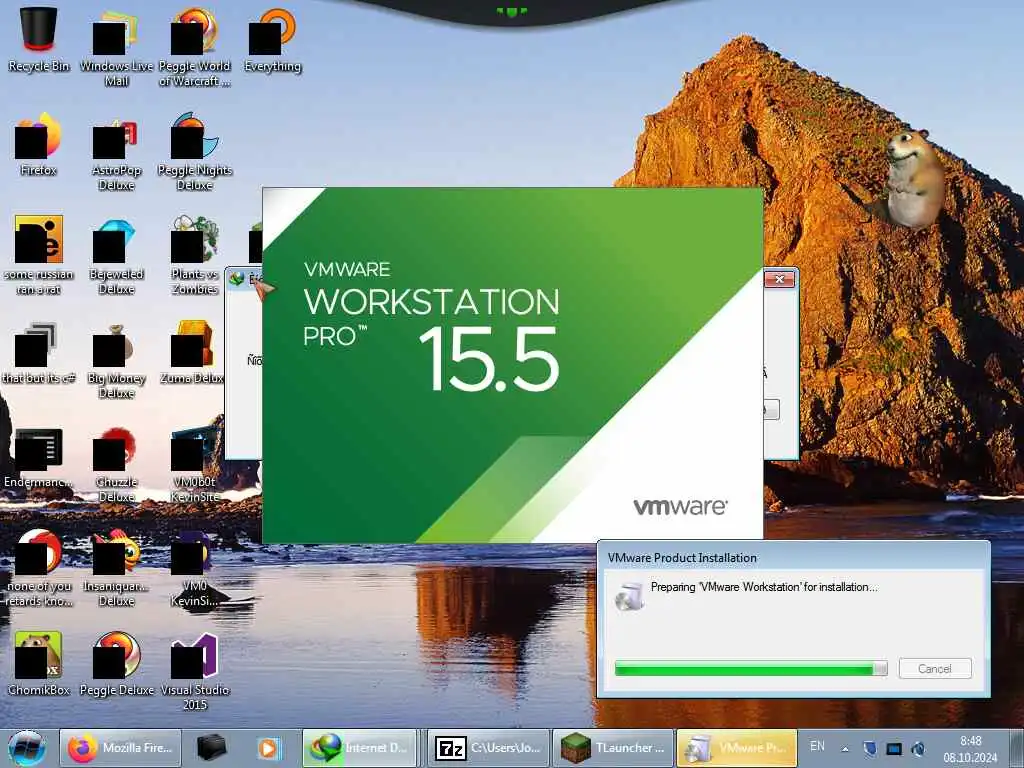Image resolution: width=1024 pixels, height=768 pixels.
Task: Open Plants vs Zombies shortcut
Action: (x=195, y=255)
